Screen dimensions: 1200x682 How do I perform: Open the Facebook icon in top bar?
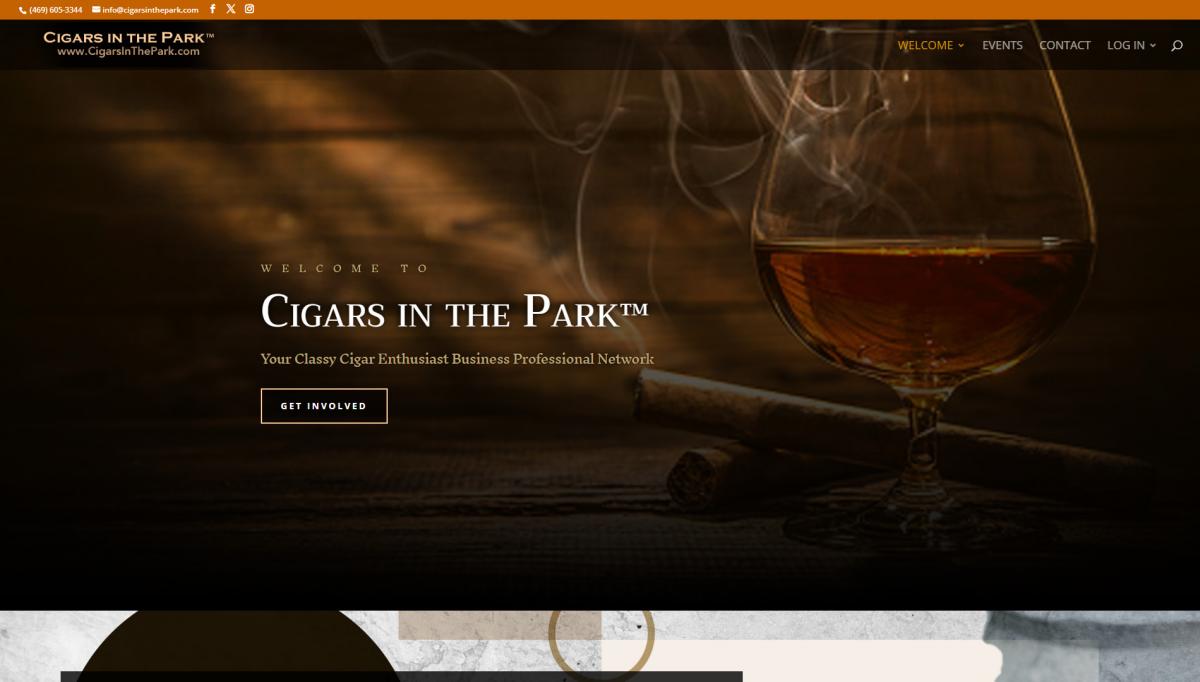212,9
